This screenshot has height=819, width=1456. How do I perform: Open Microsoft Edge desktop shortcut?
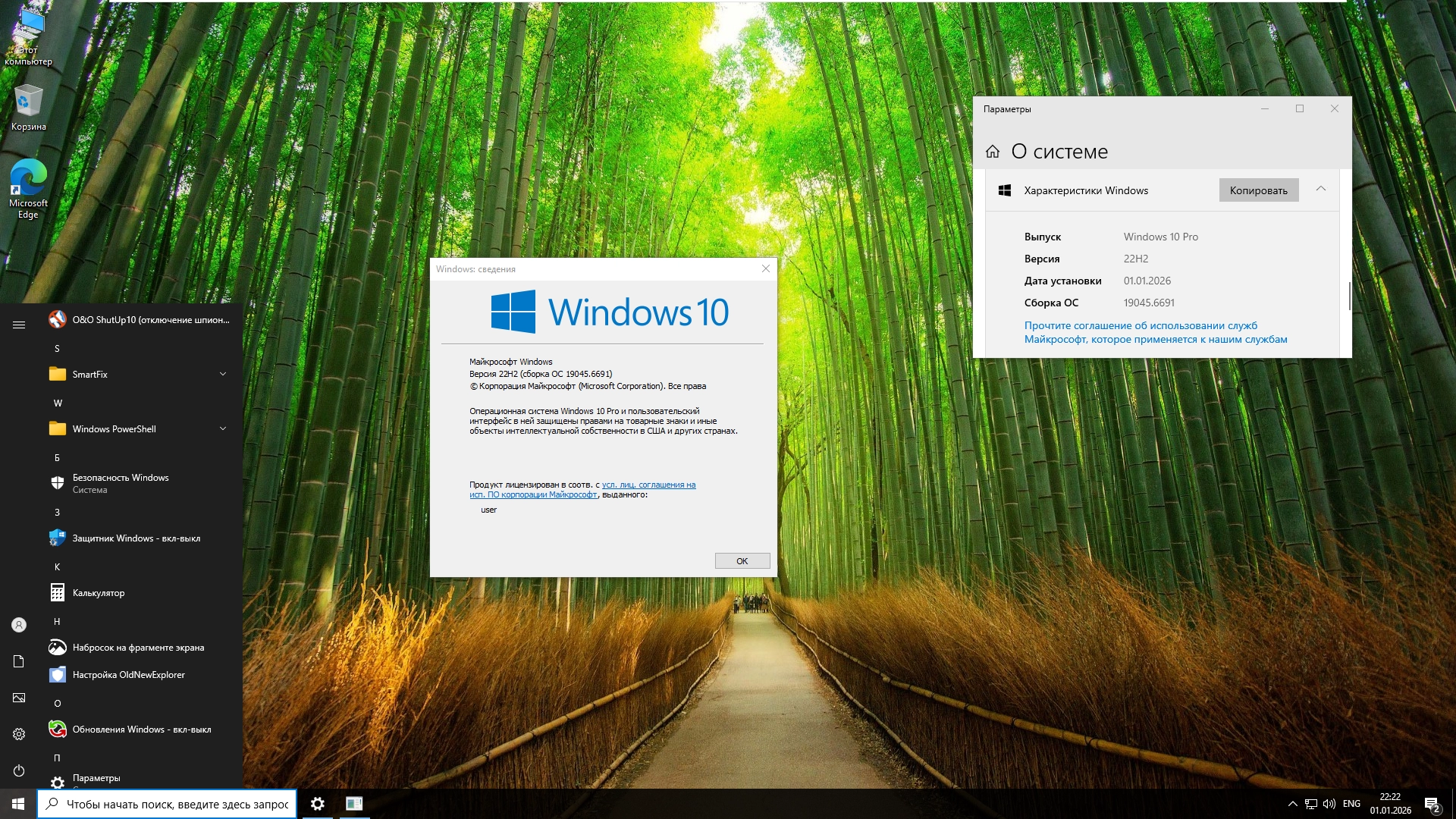28,188
